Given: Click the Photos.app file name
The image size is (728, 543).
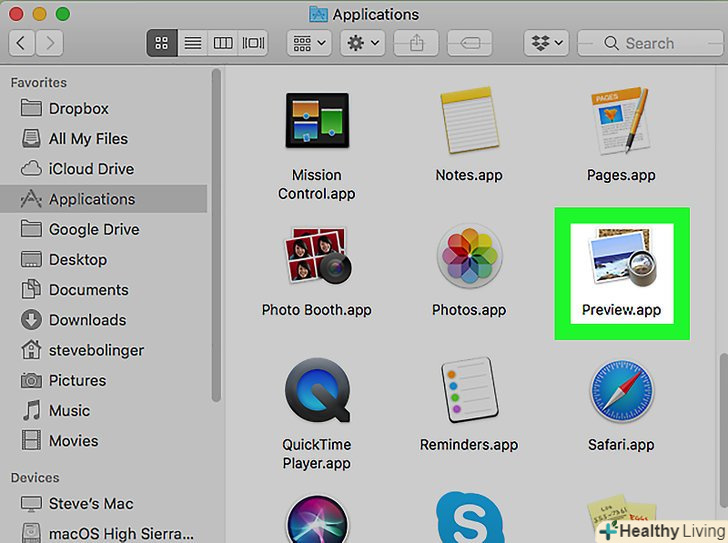Looking at the screenshot, I should pos(469,310).
